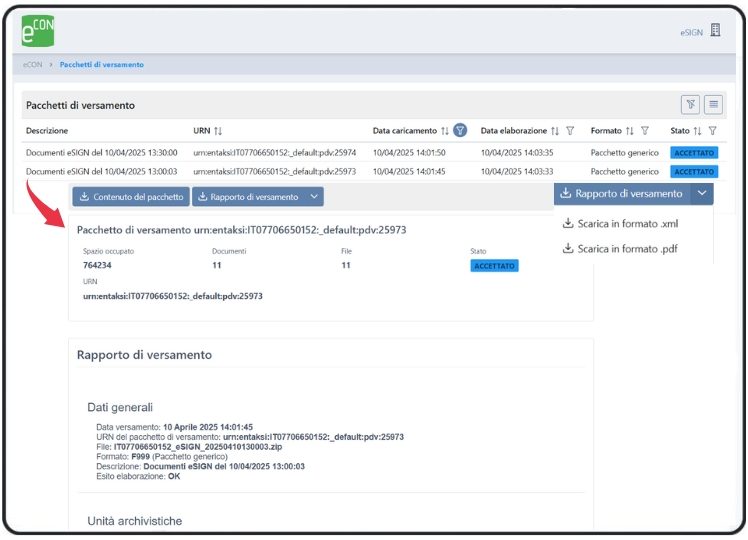This screenshot has width=748, height=540.
Task: Click Pacchetto generico in the pdv:25974 row
Action: (624, 153)
